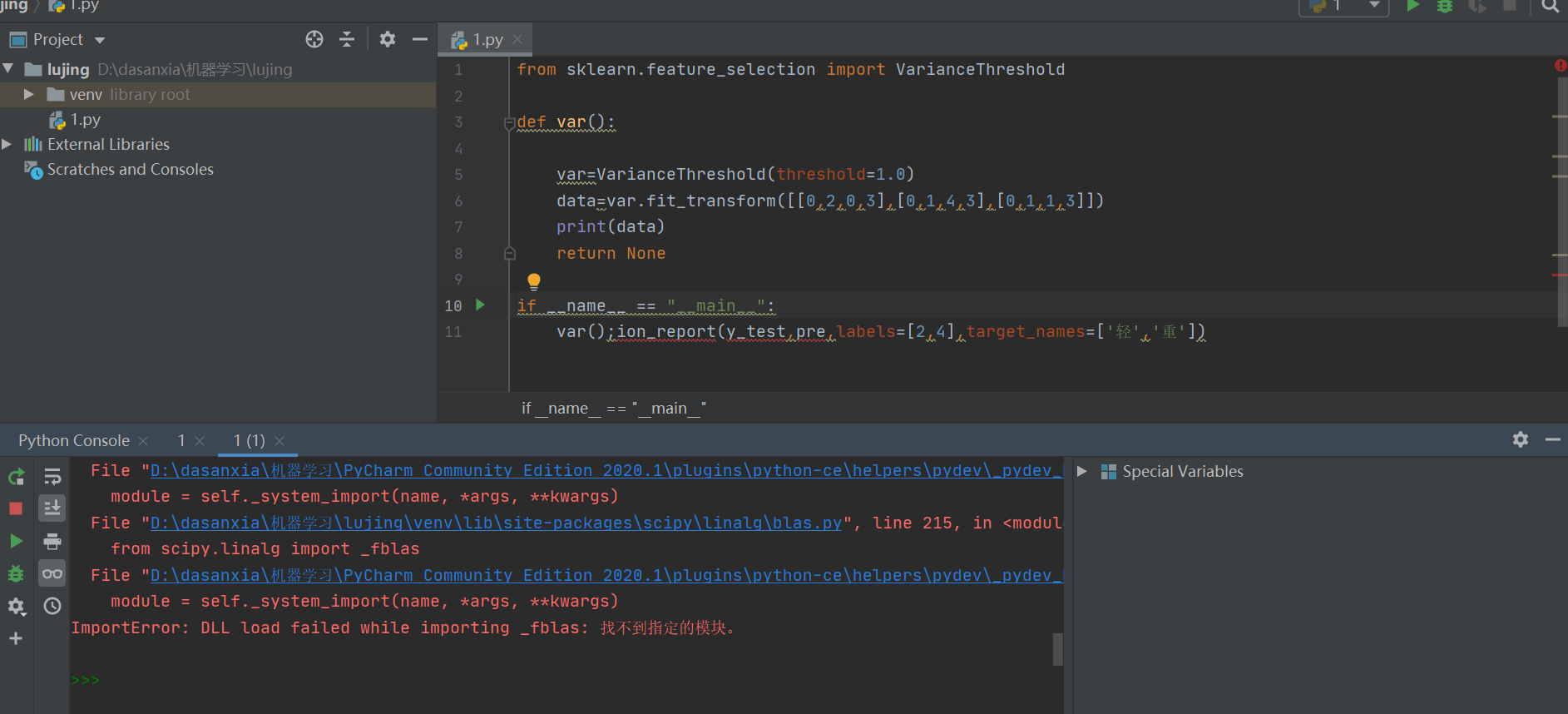Viewport: 1568px width, 714px height.
Task: Close the console tab named 1
Action: coord(200,440)
